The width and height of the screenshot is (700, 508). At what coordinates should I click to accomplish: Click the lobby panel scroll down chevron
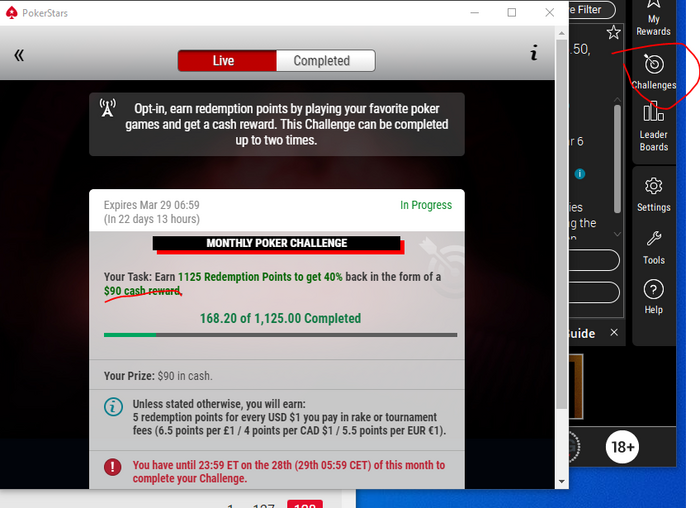617,234
